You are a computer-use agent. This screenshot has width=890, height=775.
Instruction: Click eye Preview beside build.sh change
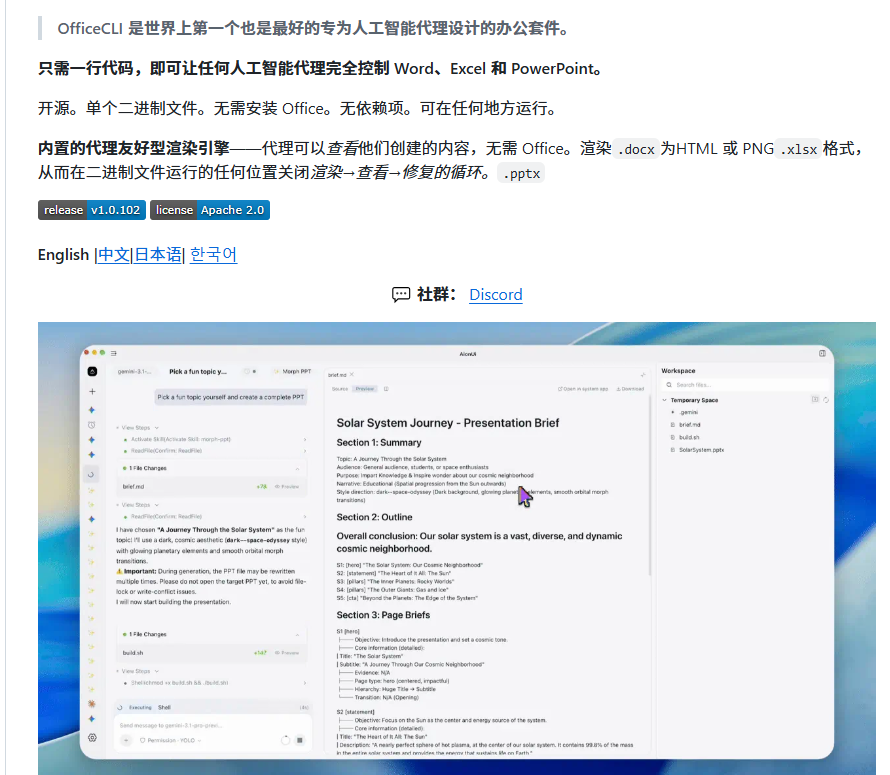pos(287,653)
